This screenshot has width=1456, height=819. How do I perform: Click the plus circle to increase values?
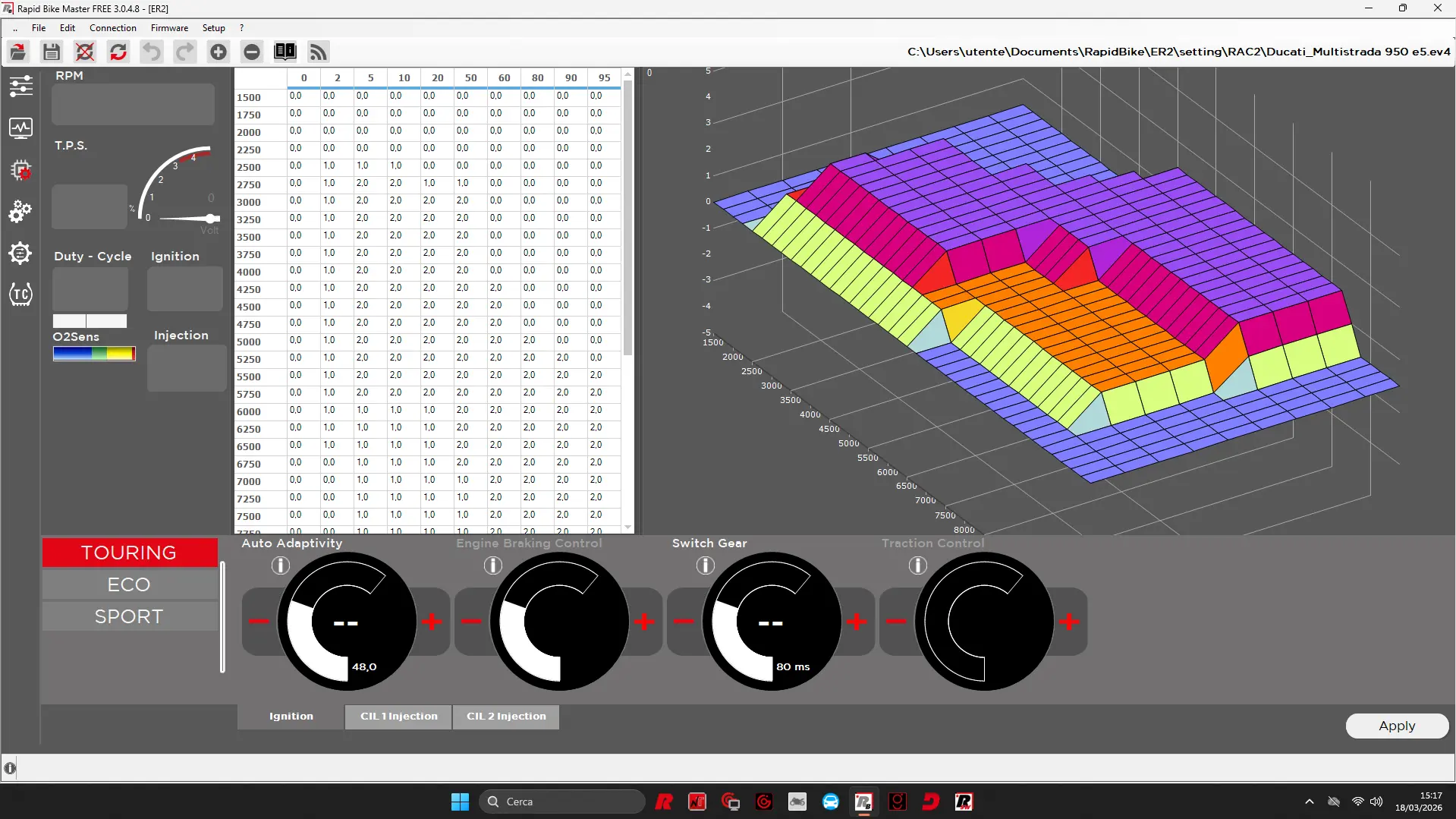[219, 52]
